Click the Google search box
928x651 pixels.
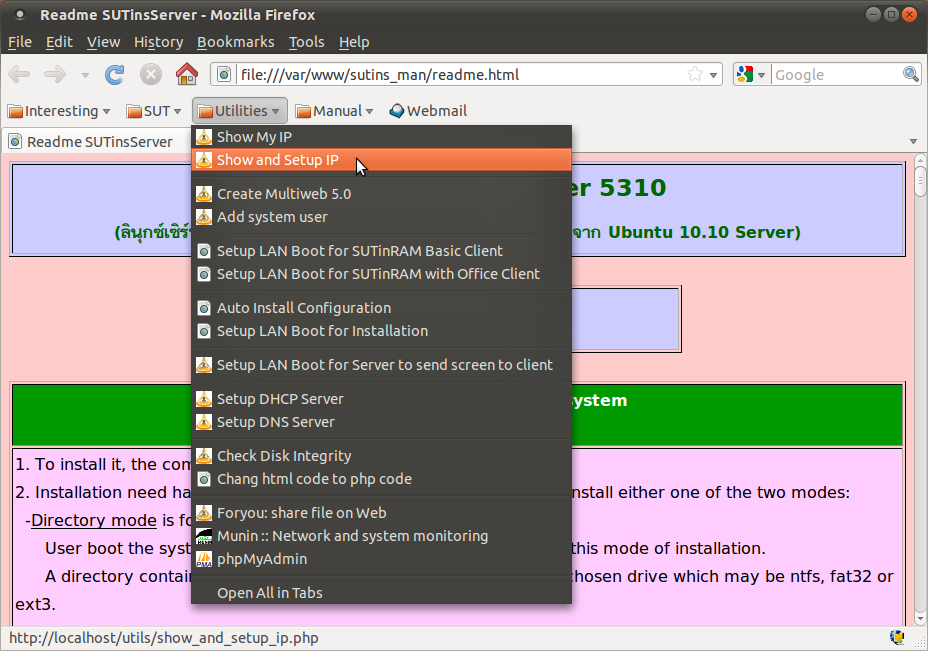tap(837, 75)
